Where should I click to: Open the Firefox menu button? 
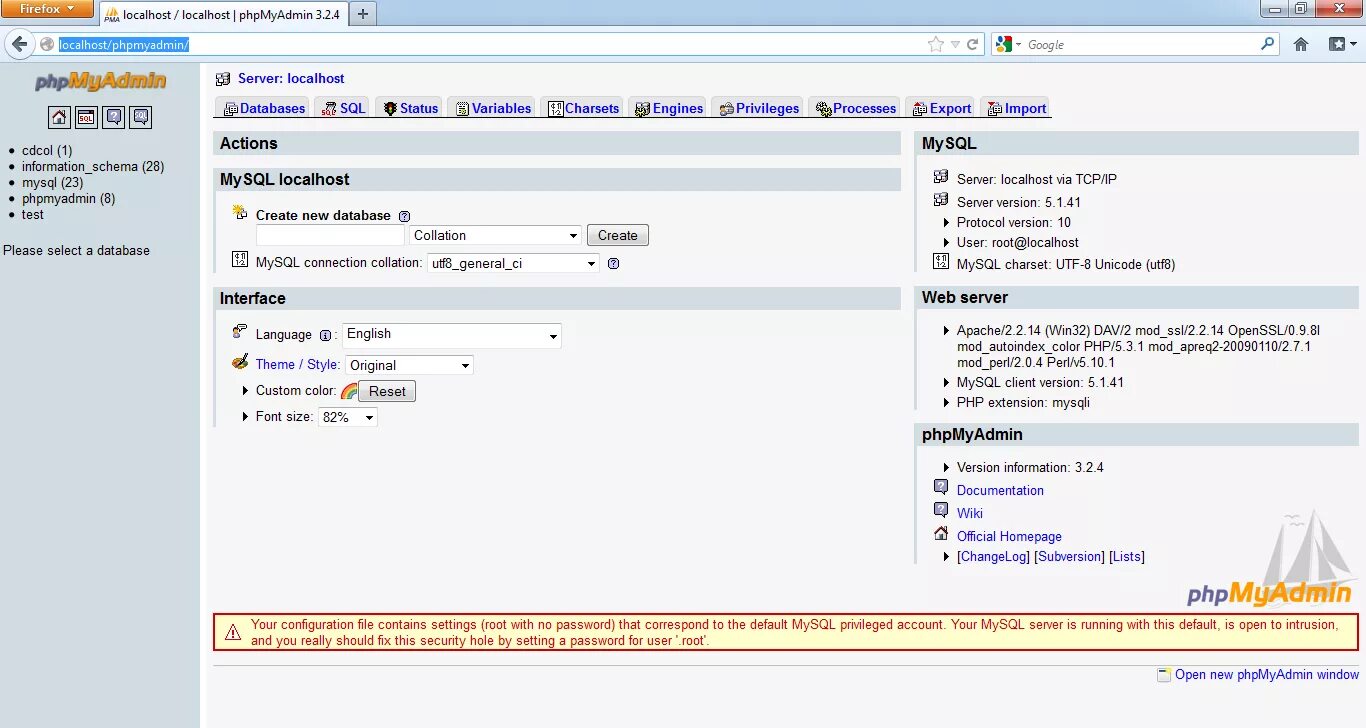click(47, 9)
